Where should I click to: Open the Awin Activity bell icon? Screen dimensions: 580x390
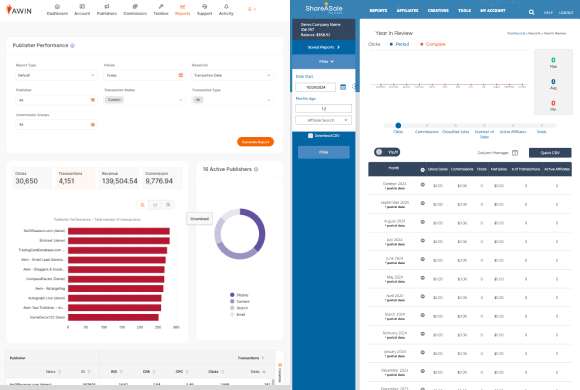click(226, 6)
